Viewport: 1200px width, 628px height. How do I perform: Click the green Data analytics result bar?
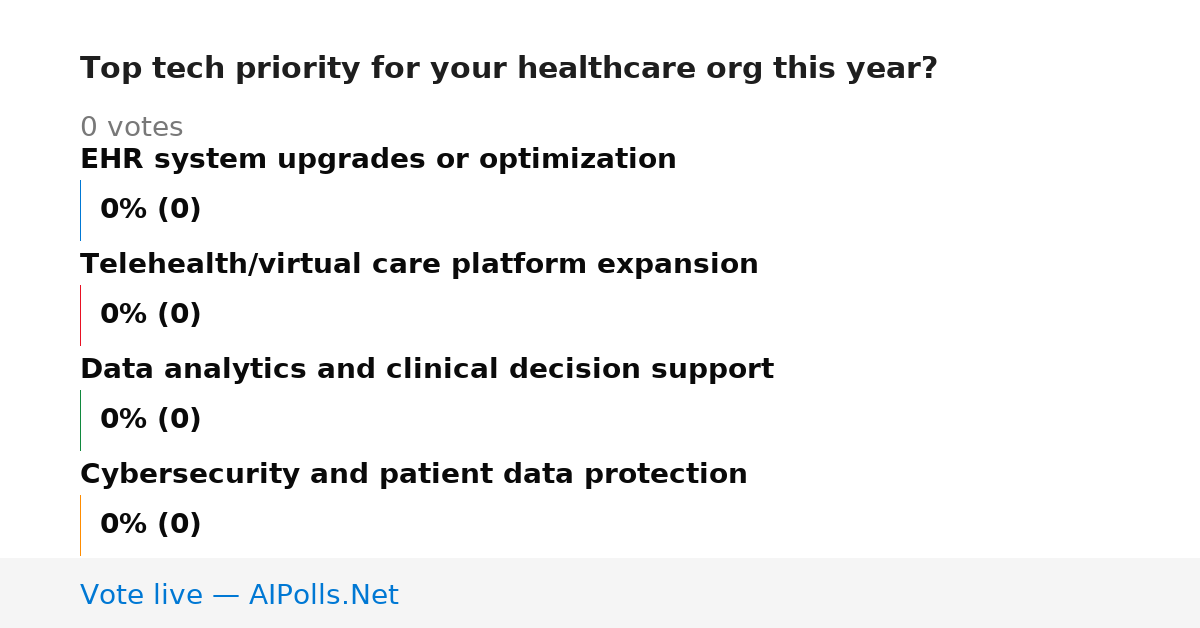coord(81,420)
